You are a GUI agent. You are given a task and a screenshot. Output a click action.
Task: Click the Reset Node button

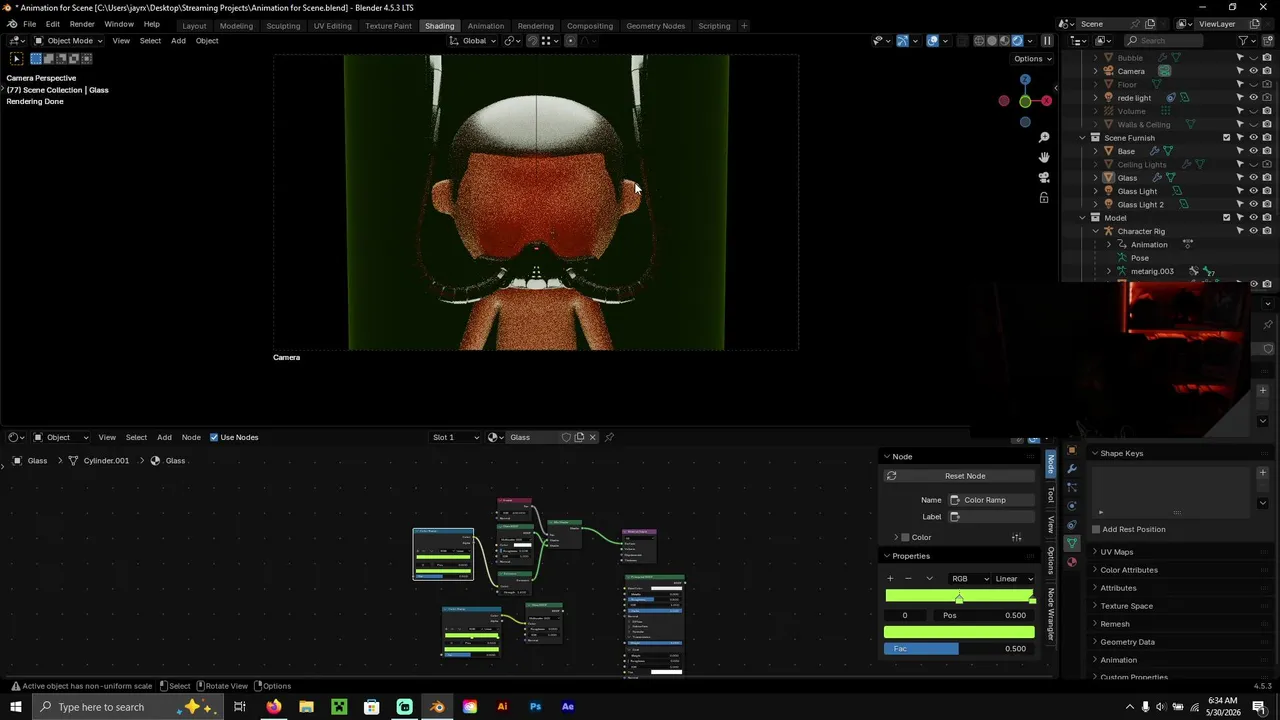[x=964, y=476]
